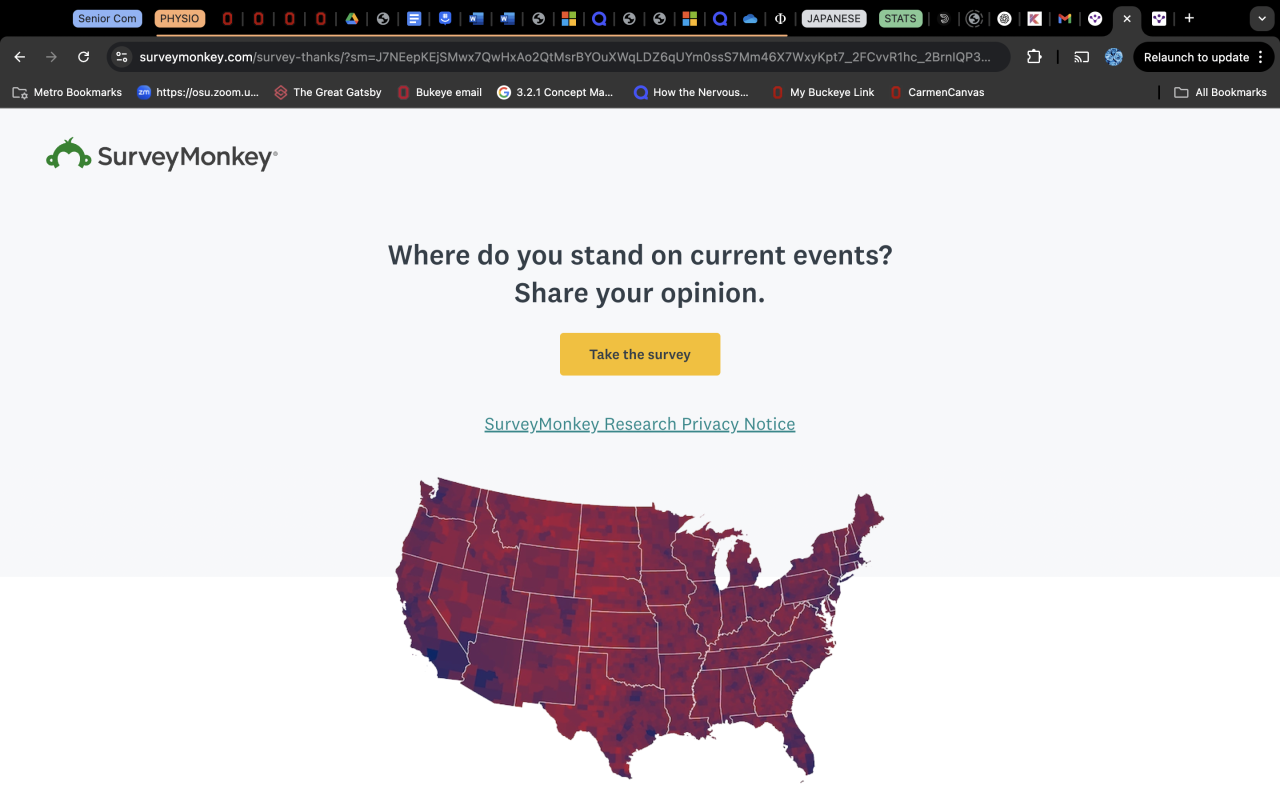Expand the JAPANESE tab group
This screenshot has height=800, width=1280.
point(834,18)
